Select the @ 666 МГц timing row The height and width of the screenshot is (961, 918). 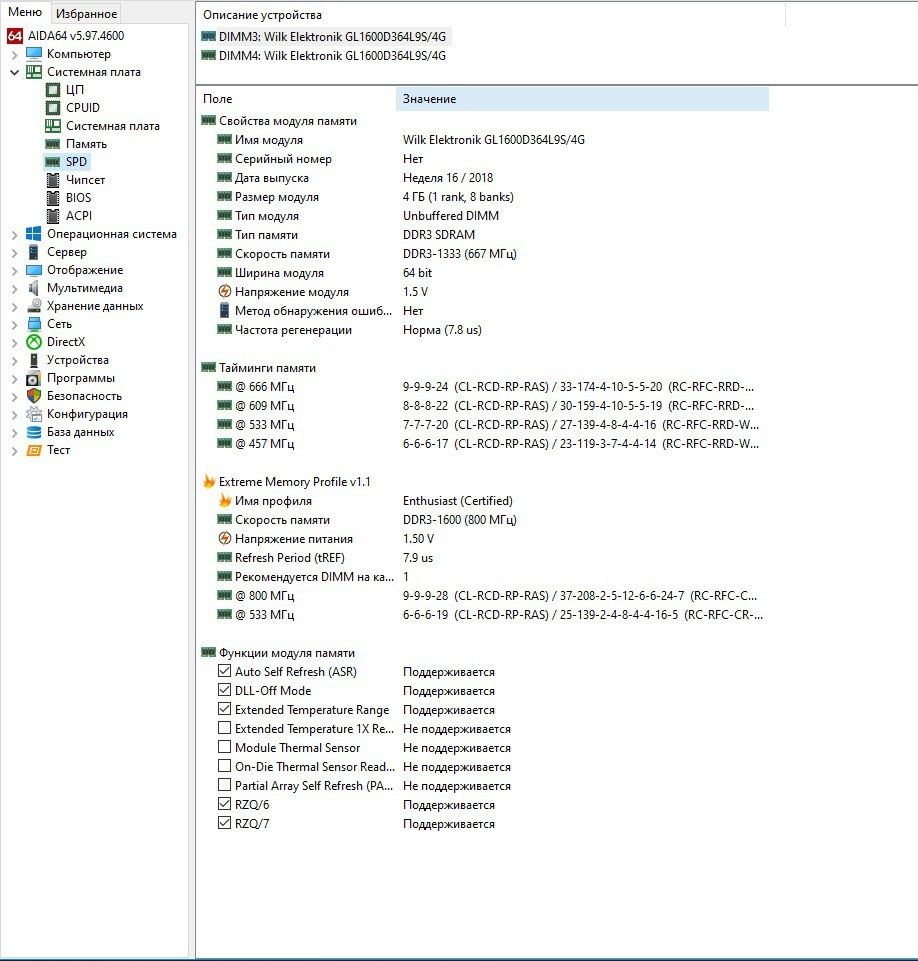coord(483,387)
